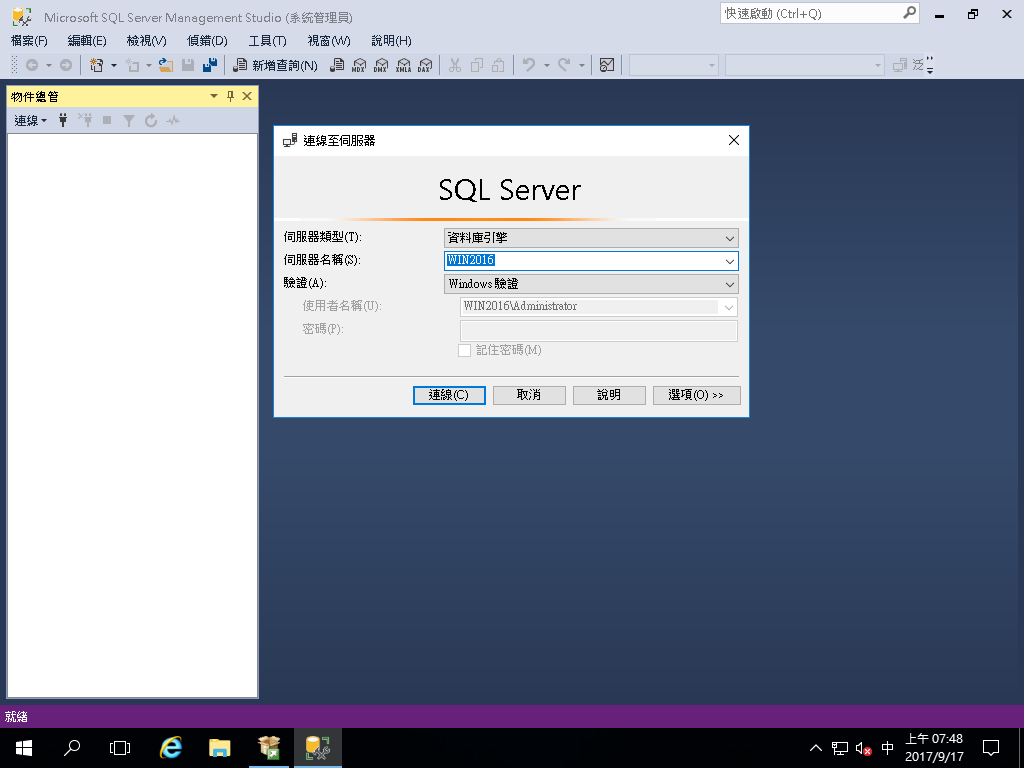Pin the 物件總管 panel with pushpin
The image size is (1024, 768).
(230, 97)
